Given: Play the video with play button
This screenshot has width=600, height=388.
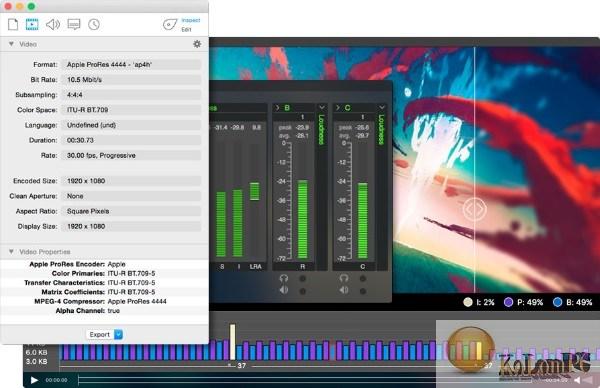Looking at the screenshot, I should click(x=34, y=380).
